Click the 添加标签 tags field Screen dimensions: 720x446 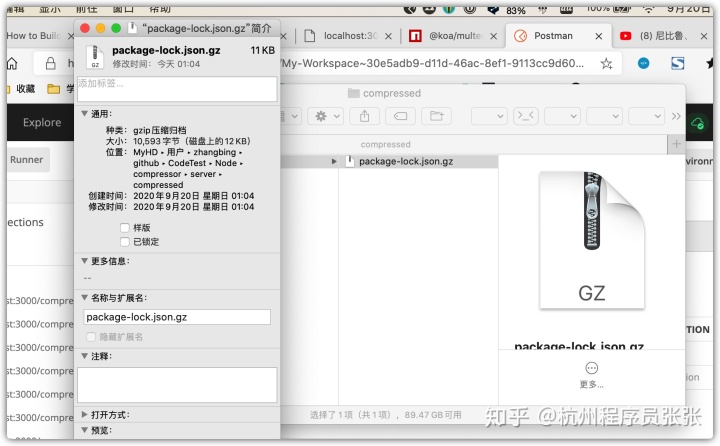point(177,89)
